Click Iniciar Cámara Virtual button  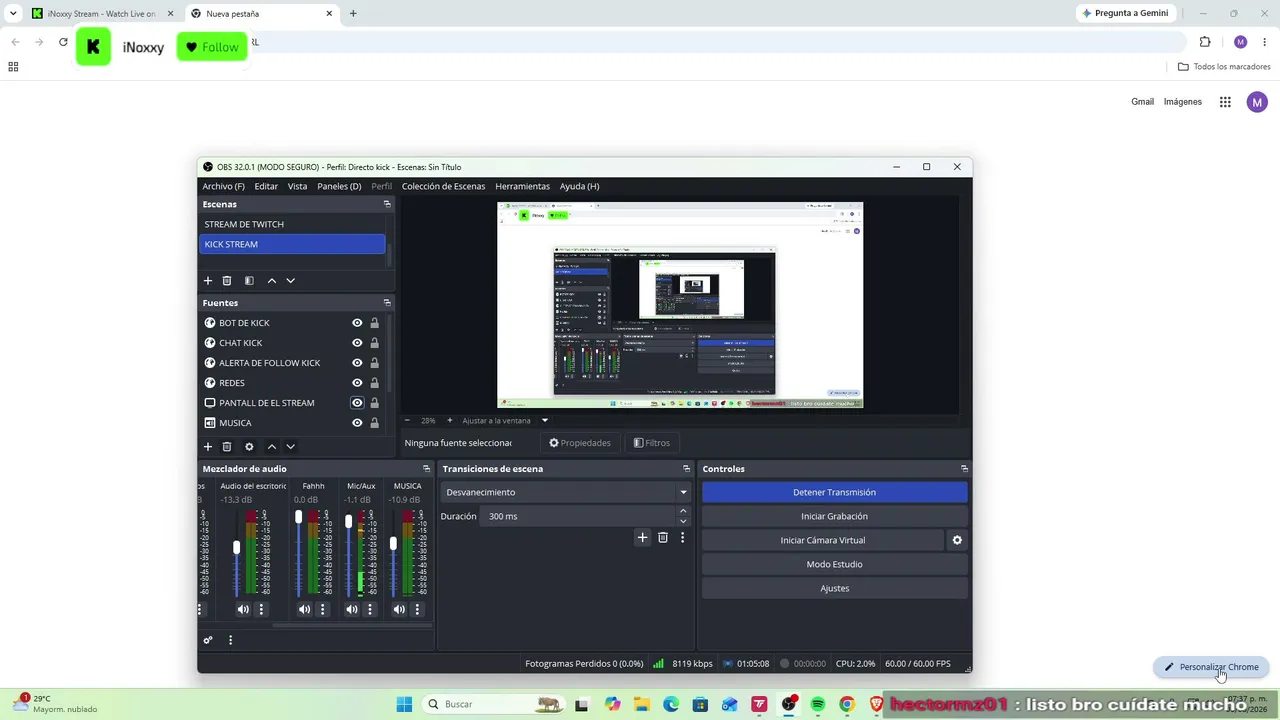(x=822, y=540)
